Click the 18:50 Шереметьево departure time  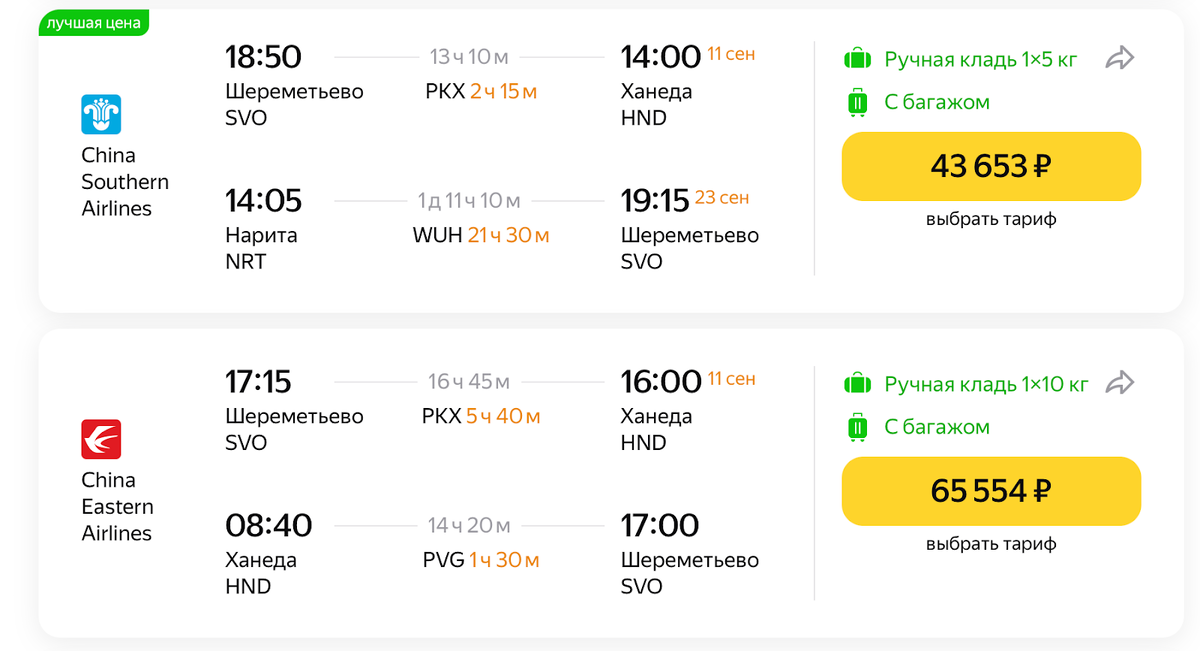tap(263, 56)
